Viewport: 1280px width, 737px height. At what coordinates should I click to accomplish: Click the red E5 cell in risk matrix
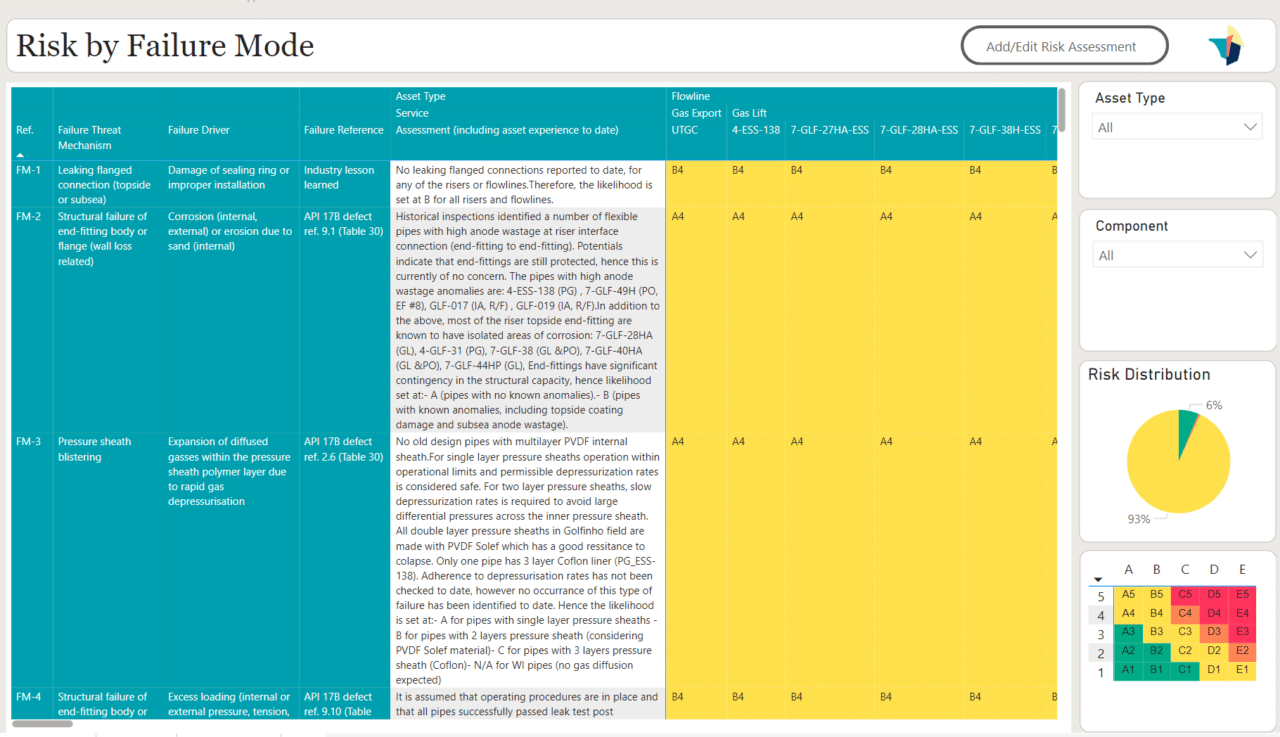(x=1242, y=594)
